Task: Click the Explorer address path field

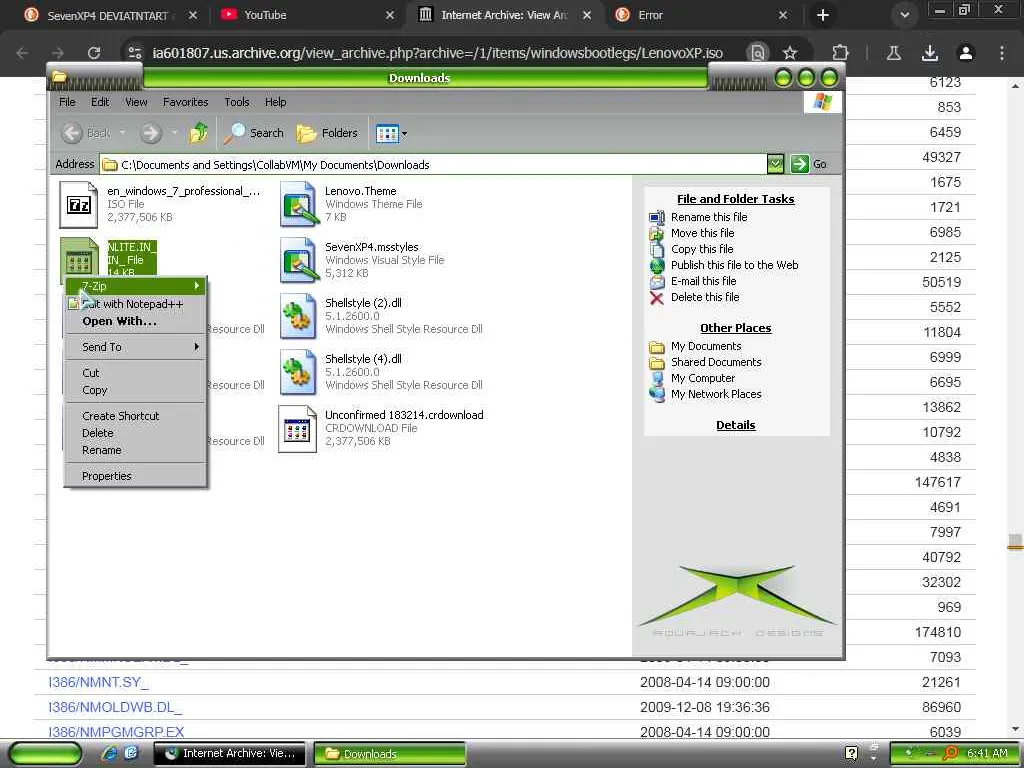Action: [x=434, y=165]
